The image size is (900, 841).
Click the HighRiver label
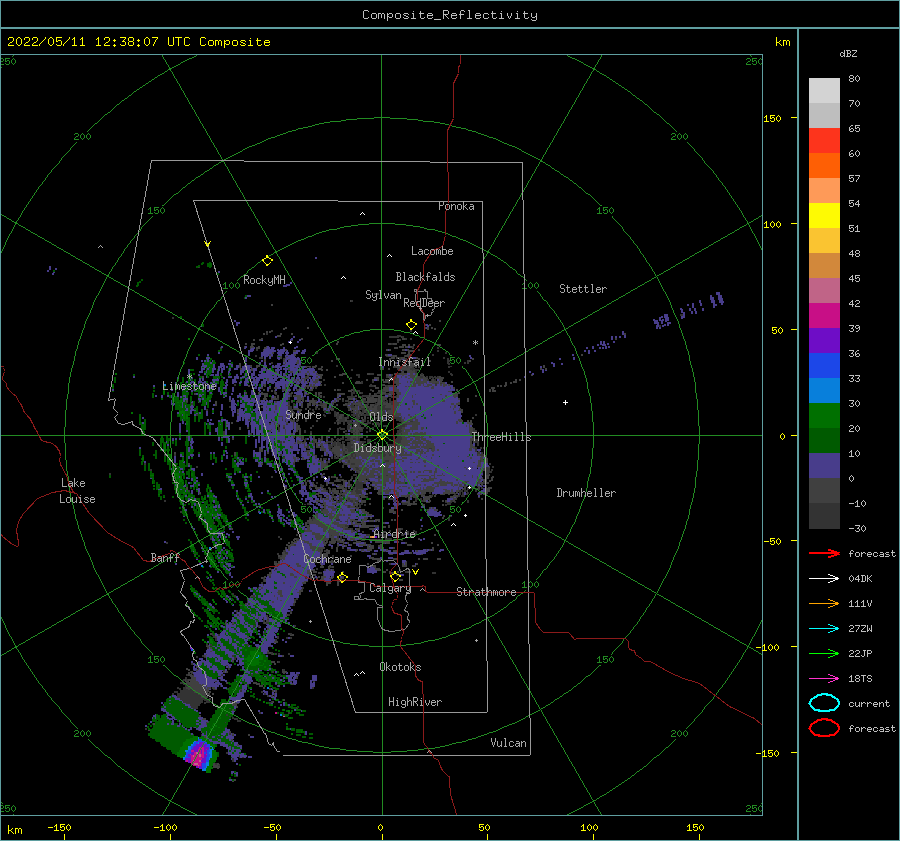[x=415, y=702]
